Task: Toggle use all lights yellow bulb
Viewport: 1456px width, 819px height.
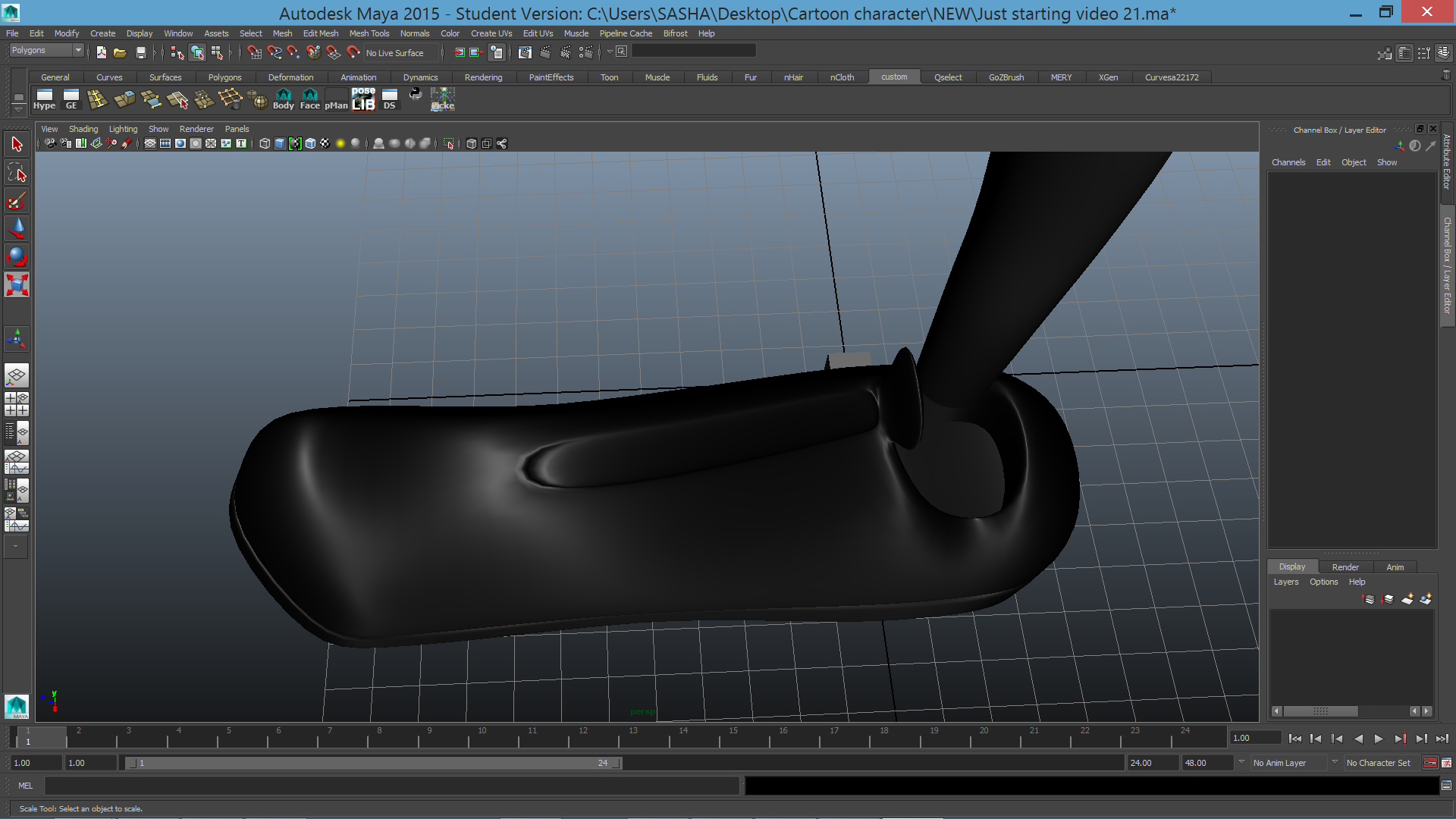Action: point(340,143)
